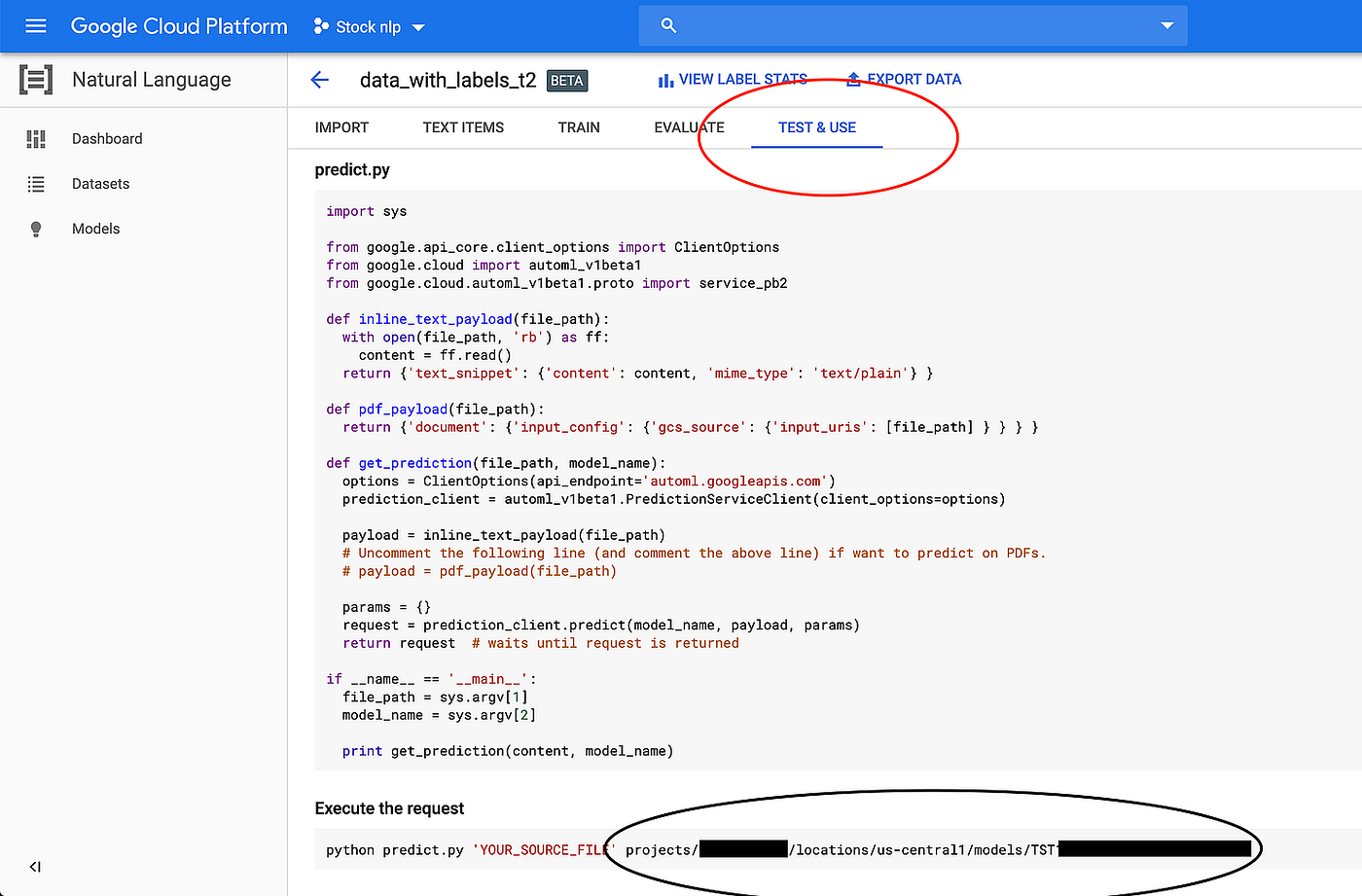
Task: Select the IMPORT tab
Action: (341, 127)
